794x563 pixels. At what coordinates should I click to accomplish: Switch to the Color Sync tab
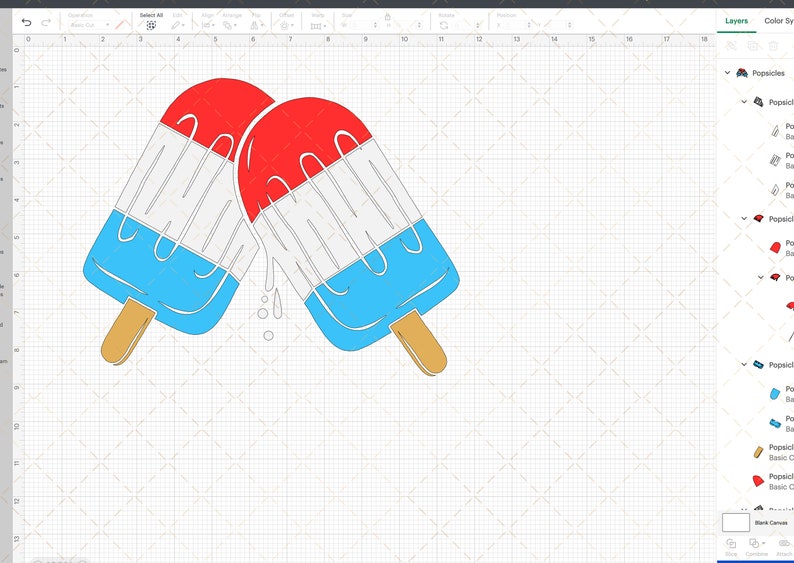pyautogui.click(x=779, y=21)
